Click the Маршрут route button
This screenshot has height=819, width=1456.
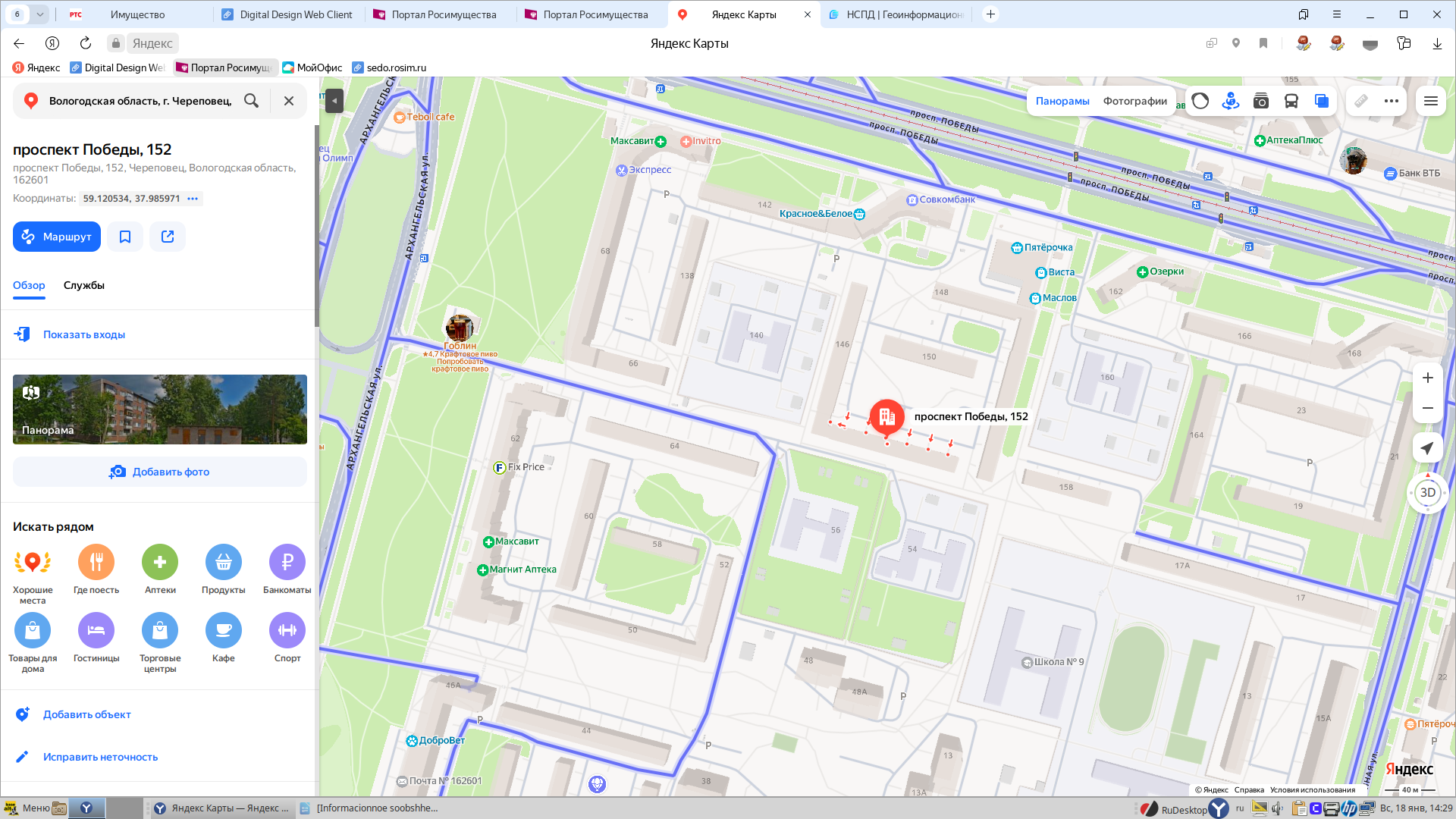[x=57, y=237]
